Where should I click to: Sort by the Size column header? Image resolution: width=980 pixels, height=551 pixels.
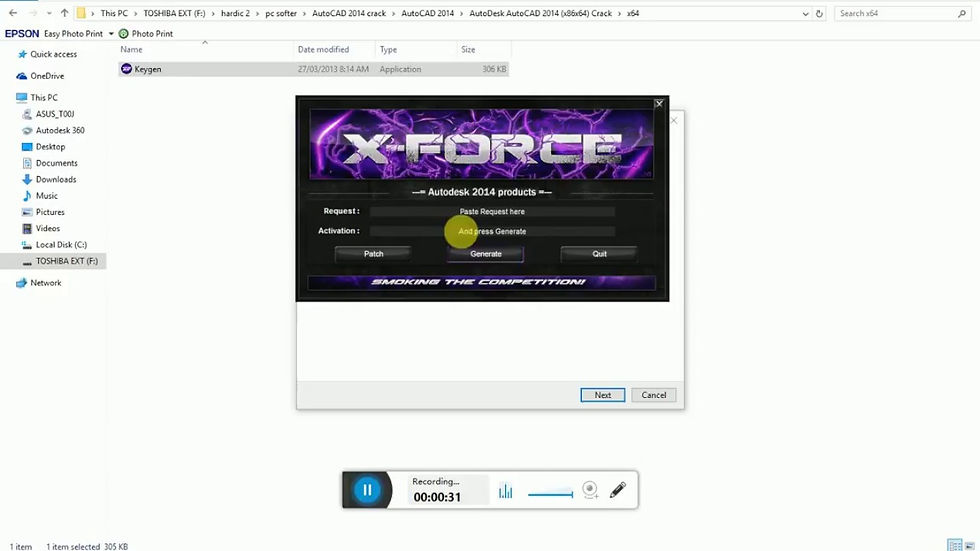click(x=468, y=49)
